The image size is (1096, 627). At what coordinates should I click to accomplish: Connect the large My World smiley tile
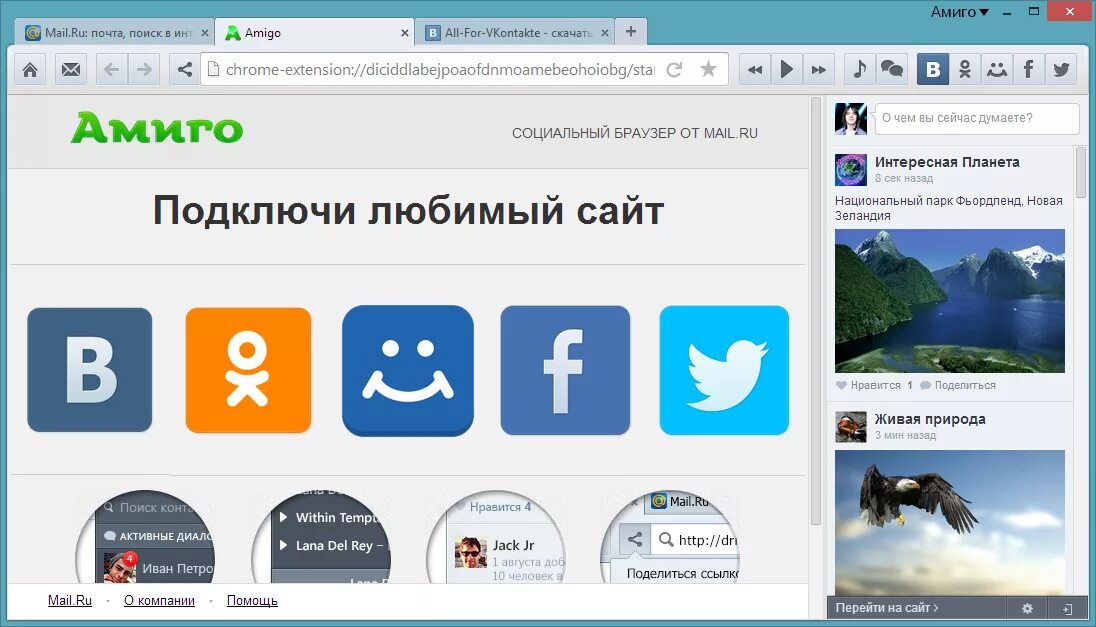click(x=408, y=370)
